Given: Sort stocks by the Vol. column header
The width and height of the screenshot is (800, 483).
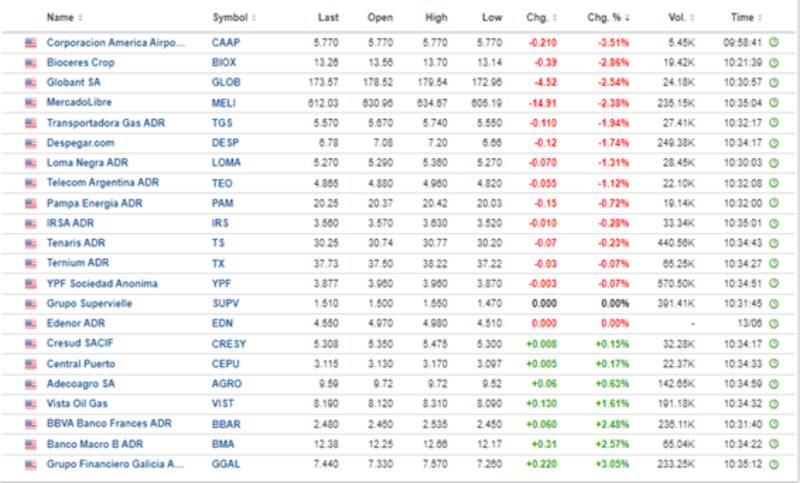Looking at the screenshot, I should (680, 17).
